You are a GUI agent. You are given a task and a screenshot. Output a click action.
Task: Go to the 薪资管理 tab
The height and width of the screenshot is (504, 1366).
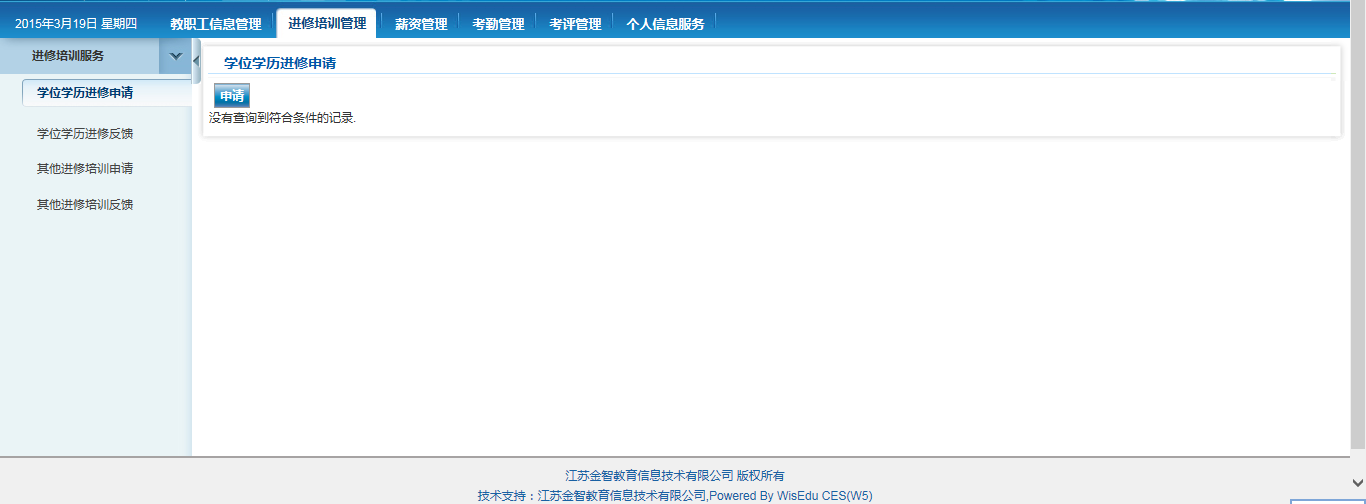tap(421, 24)
